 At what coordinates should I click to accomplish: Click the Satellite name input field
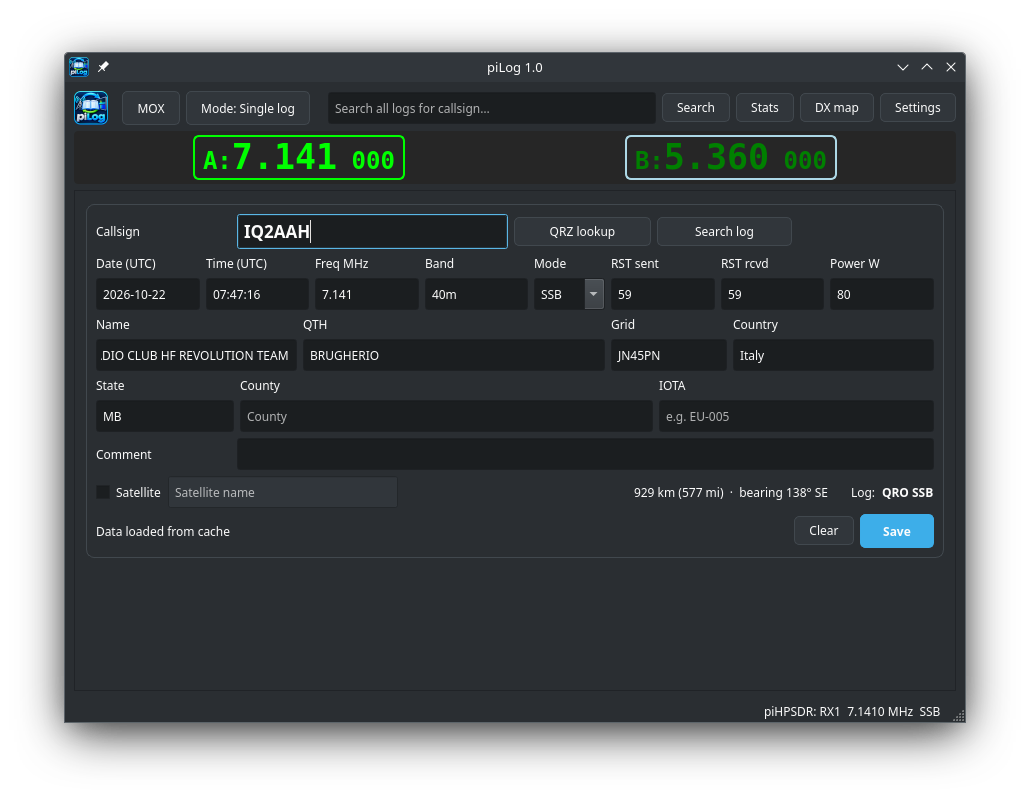pyautogui.click(x=282, y=492)
